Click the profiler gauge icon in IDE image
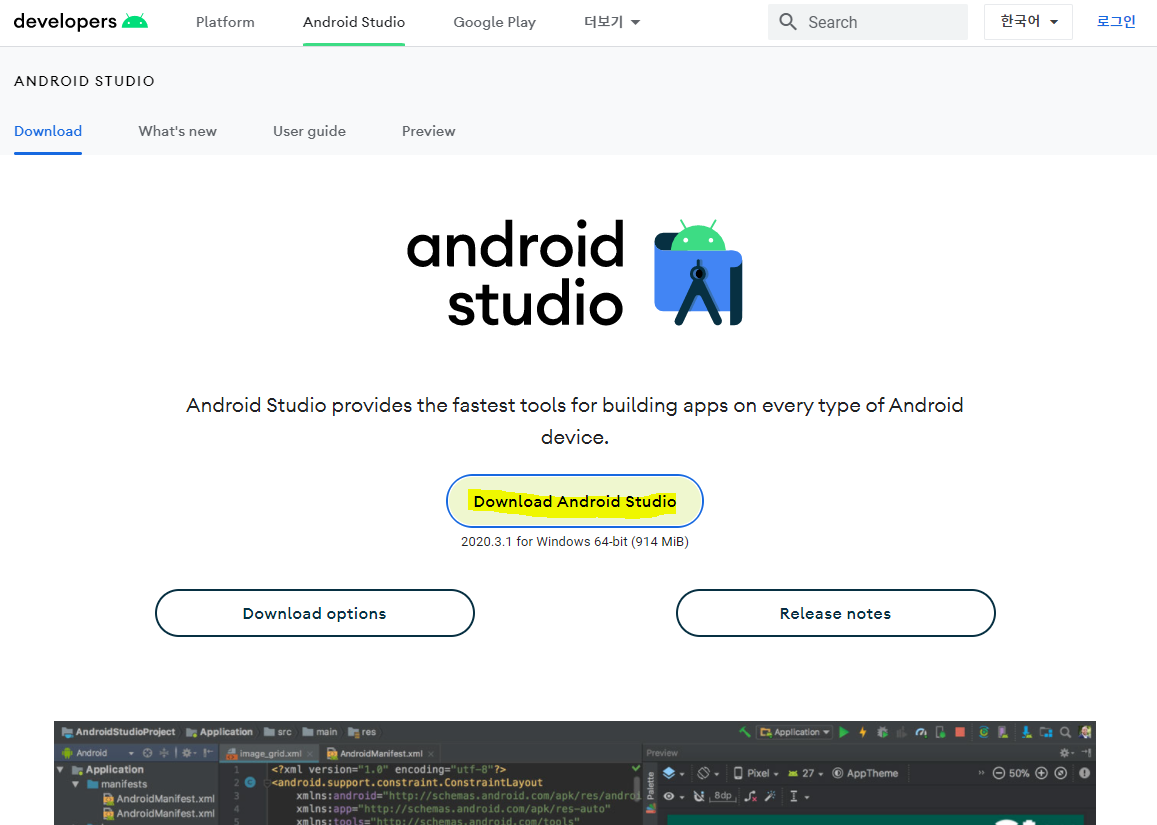The height and width of the screenshot is (825, 1157). coord(921,732)
